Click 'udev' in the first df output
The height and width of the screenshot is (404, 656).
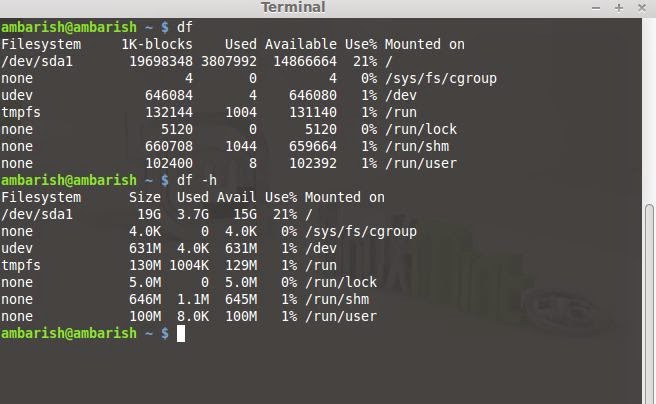click(17, 95)
